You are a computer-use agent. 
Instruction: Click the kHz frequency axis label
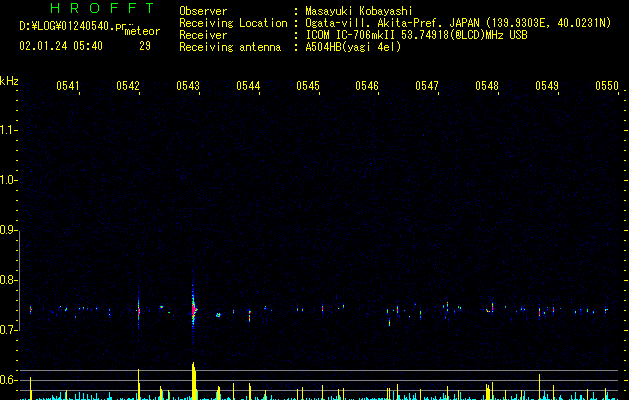9,81
